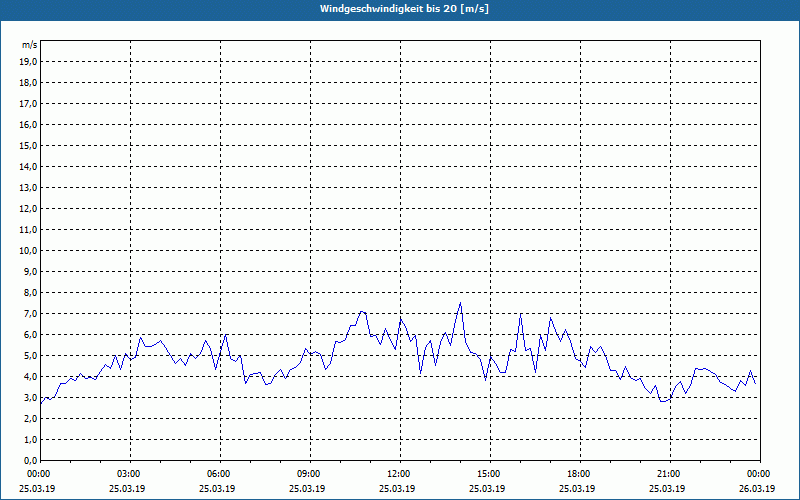Click the 09:00 time label
The height and width of the screenshot is (500, 800).
click(310, 474)
